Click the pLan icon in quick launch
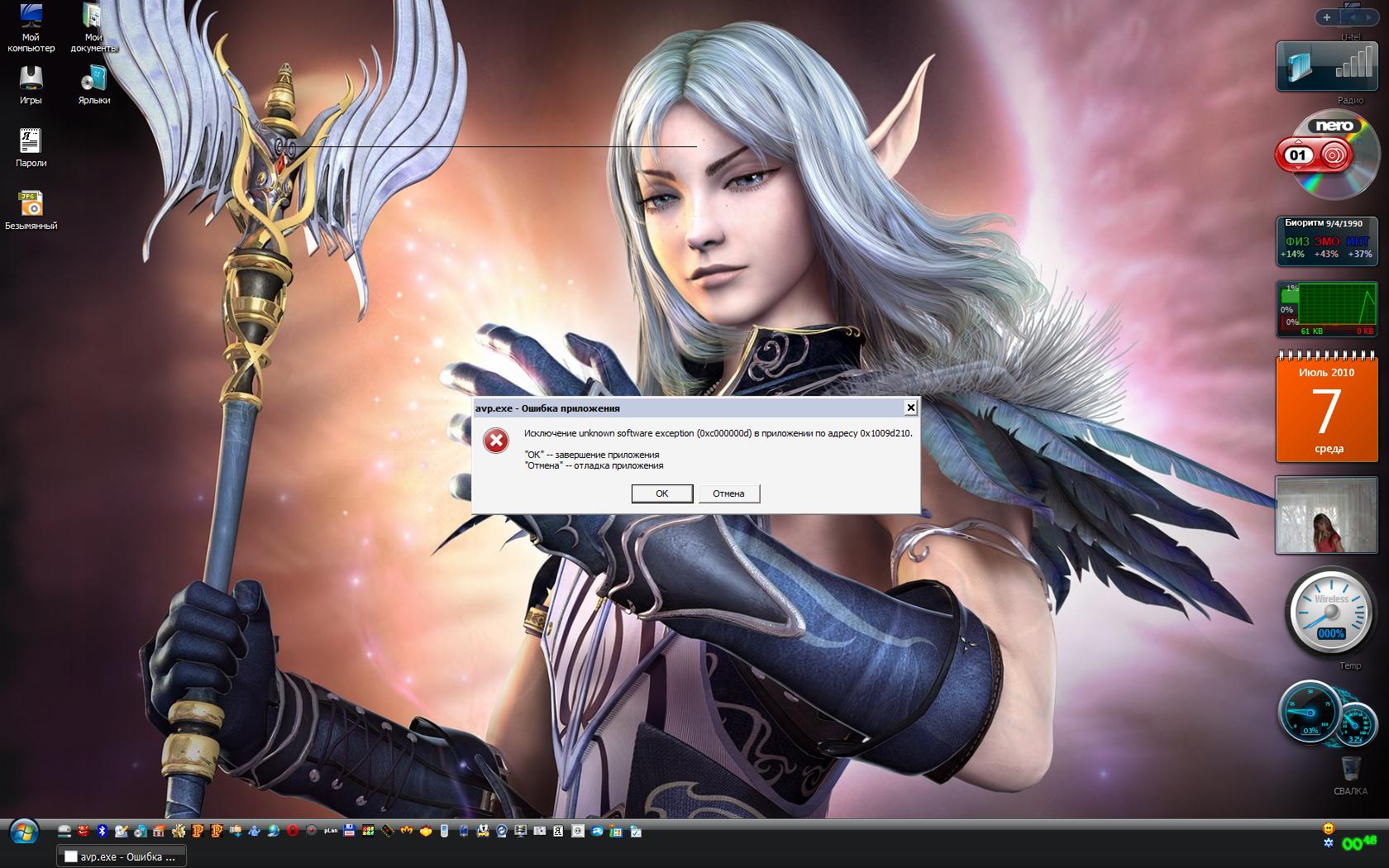The width and height of the screenshot is (1389, 868). point(331,831)
